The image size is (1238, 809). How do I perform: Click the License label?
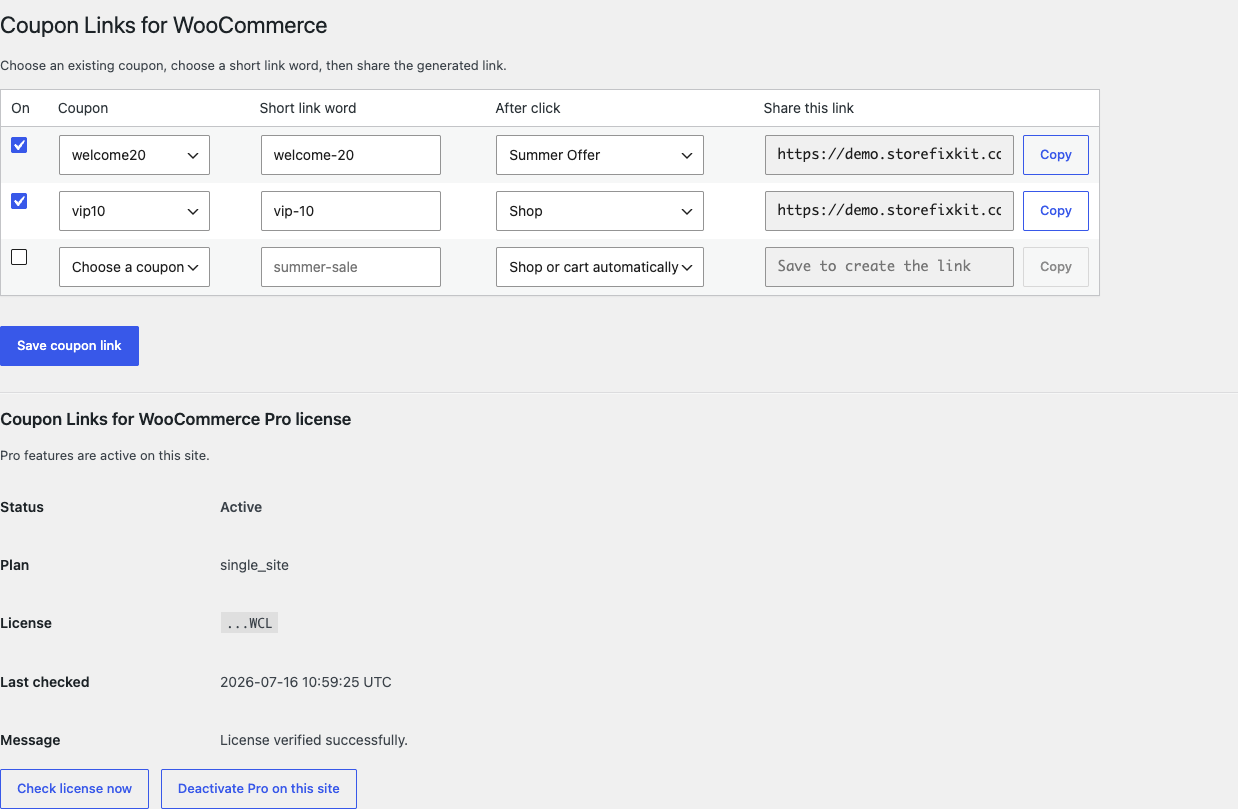point(26,623)
